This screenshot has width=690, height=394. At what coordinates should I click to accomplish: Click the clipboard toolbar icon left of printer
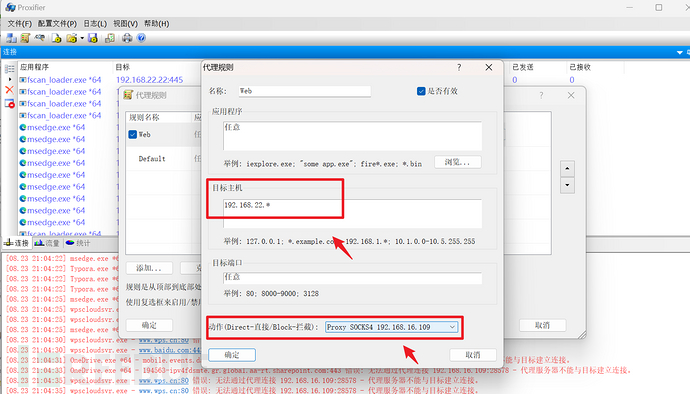[110, 38]
